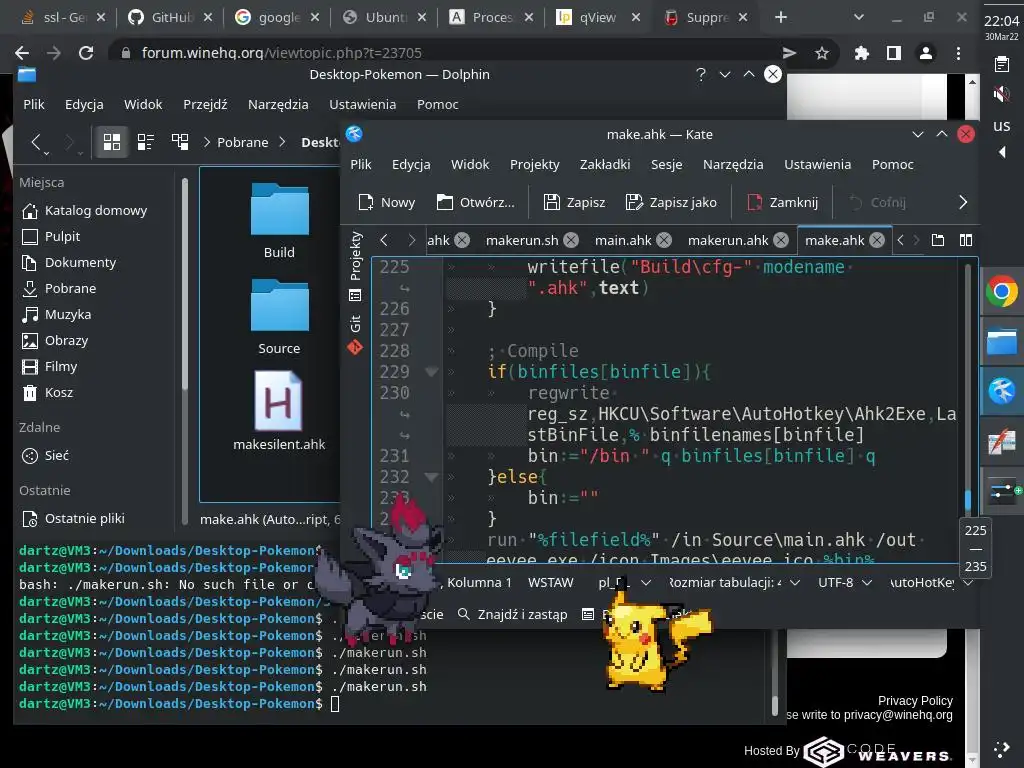The width and height of the screenshot is (1024, 768).
Task: Close the main.ahk tab
Action: click(664, 240)
